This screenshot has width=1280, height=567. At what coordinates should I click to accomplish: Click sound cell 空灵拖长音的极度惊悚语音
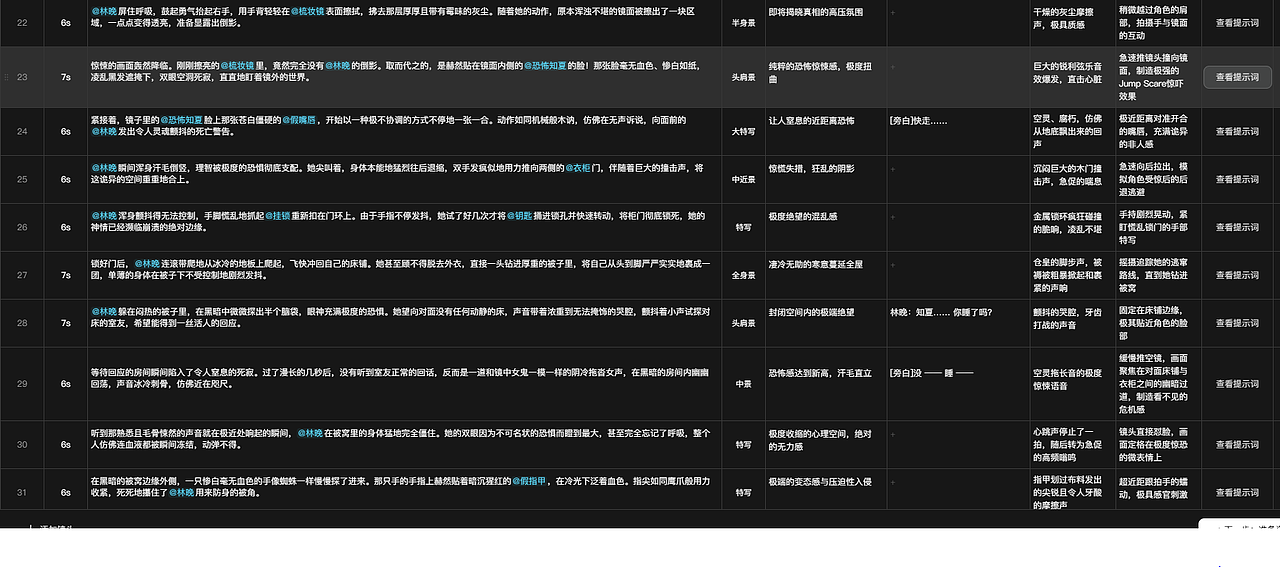coord(1072,383)
